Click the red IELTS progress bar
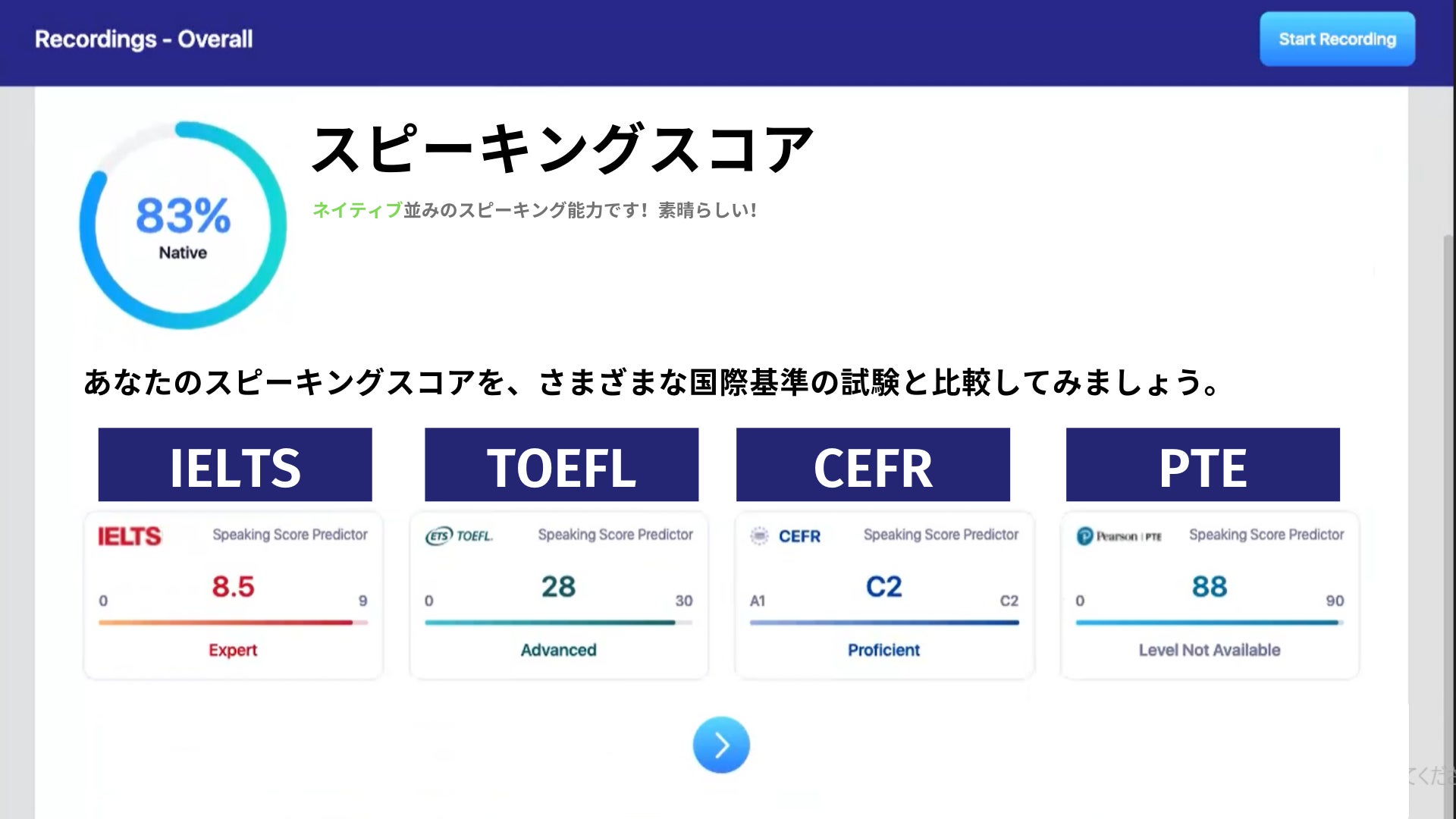The image size is (1456, 819). [233, 623]
